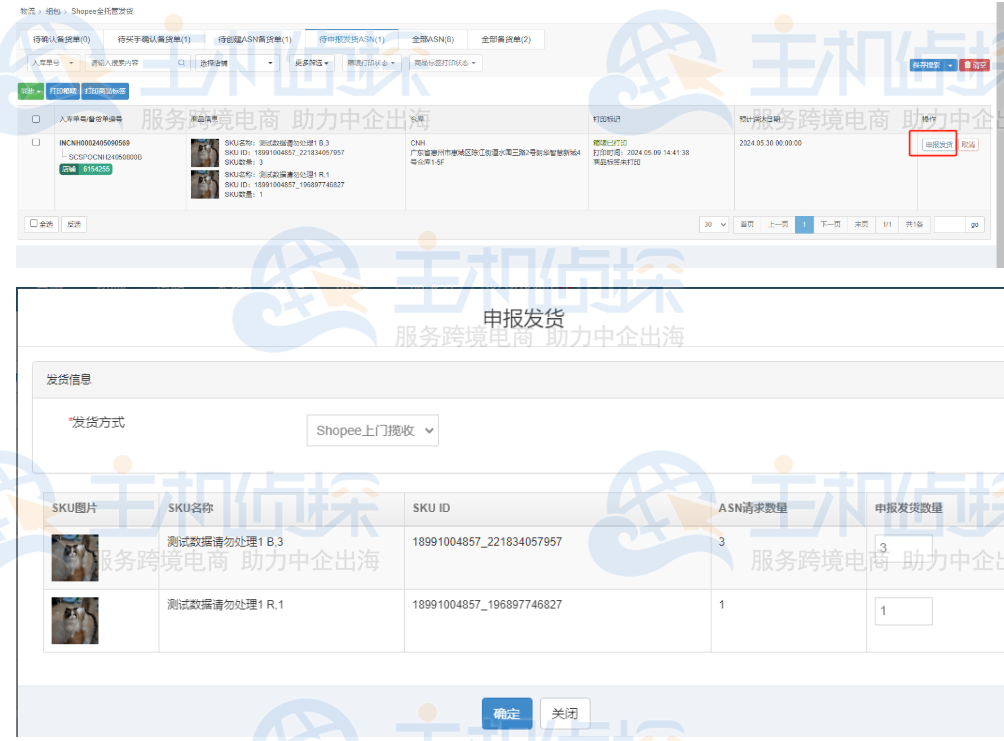The image size is (1004, 741).
Task: Click the 反选 invert selection button
Action: pyautogui.click(x=74, y=224)
